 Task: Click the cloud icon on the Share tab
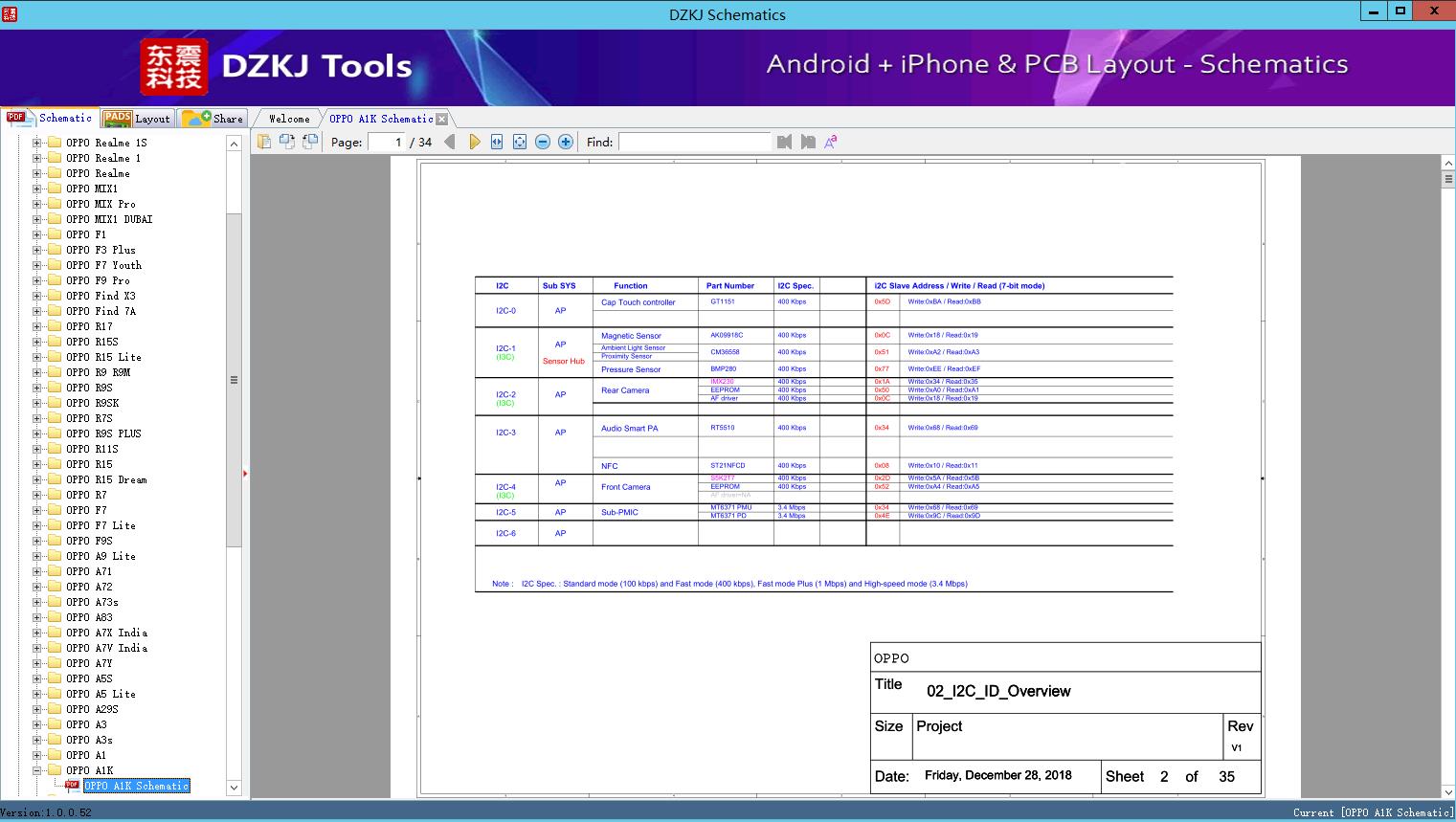[196, 118]
